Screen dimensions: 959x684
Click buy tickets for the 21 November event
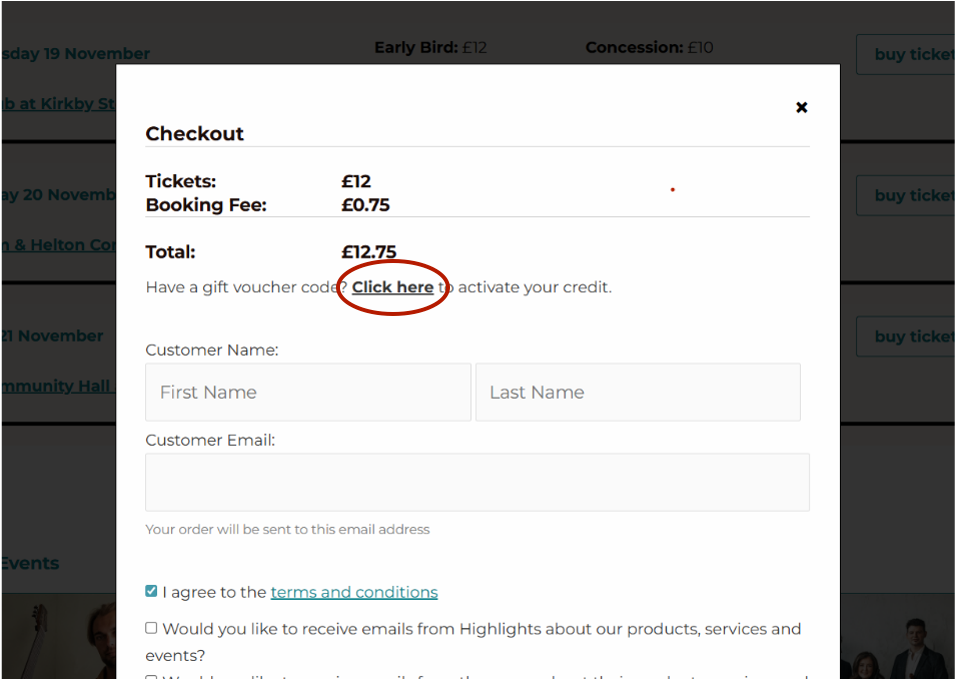pos(917,336)
